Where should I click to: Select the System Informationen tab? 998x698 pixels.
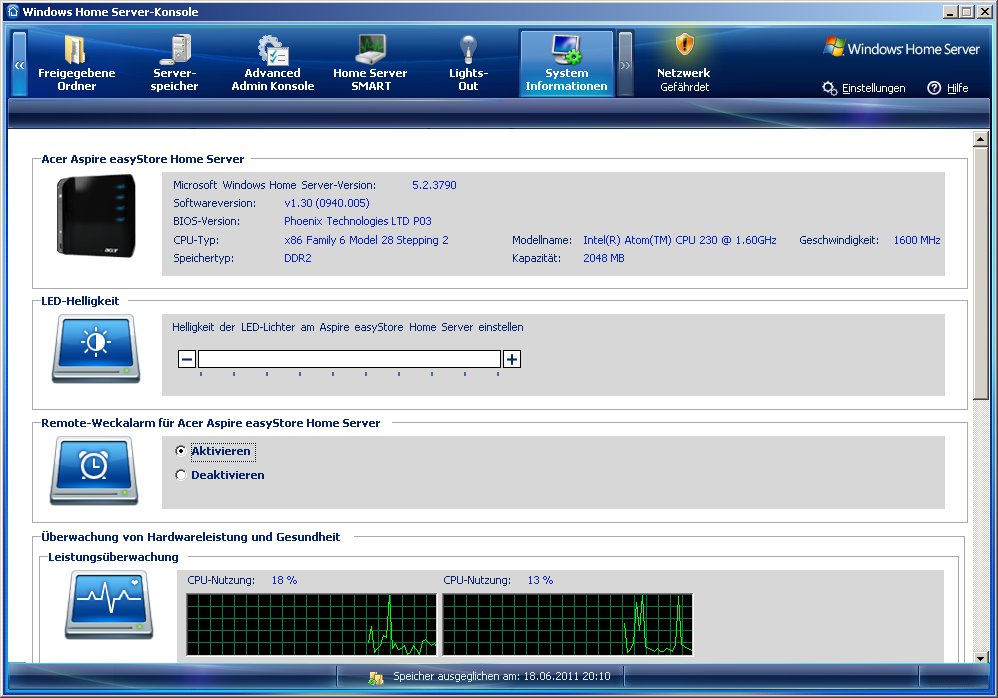(x=566, y=64)
